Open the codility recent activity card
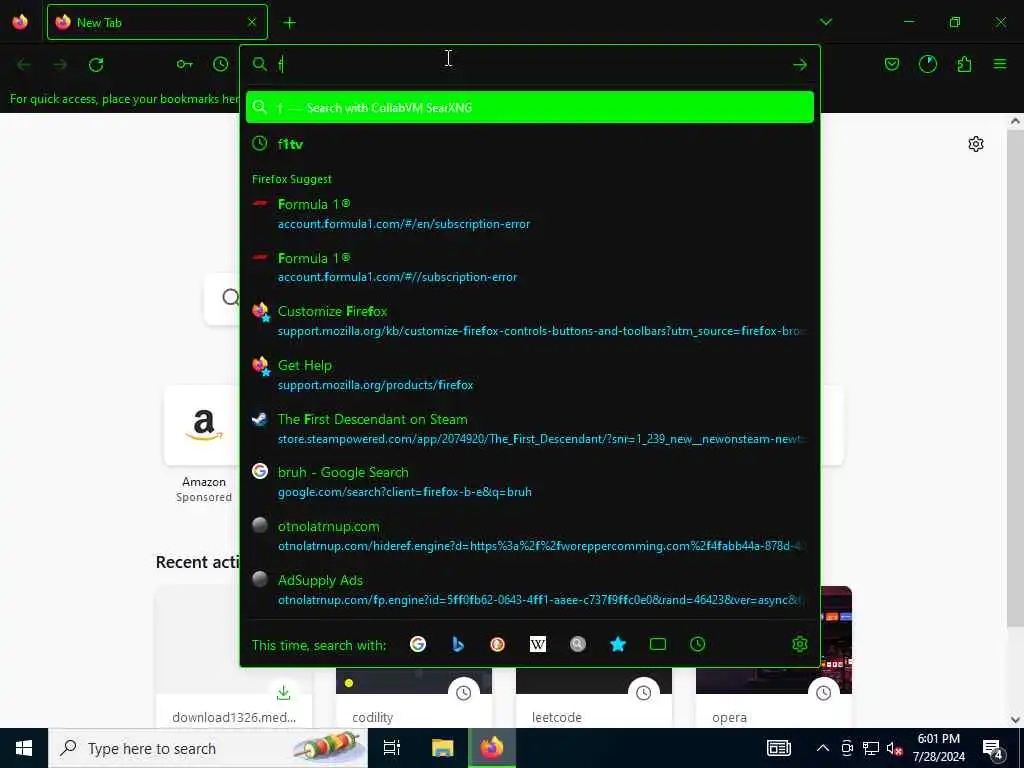1024x768 pixels. [413, 697]
